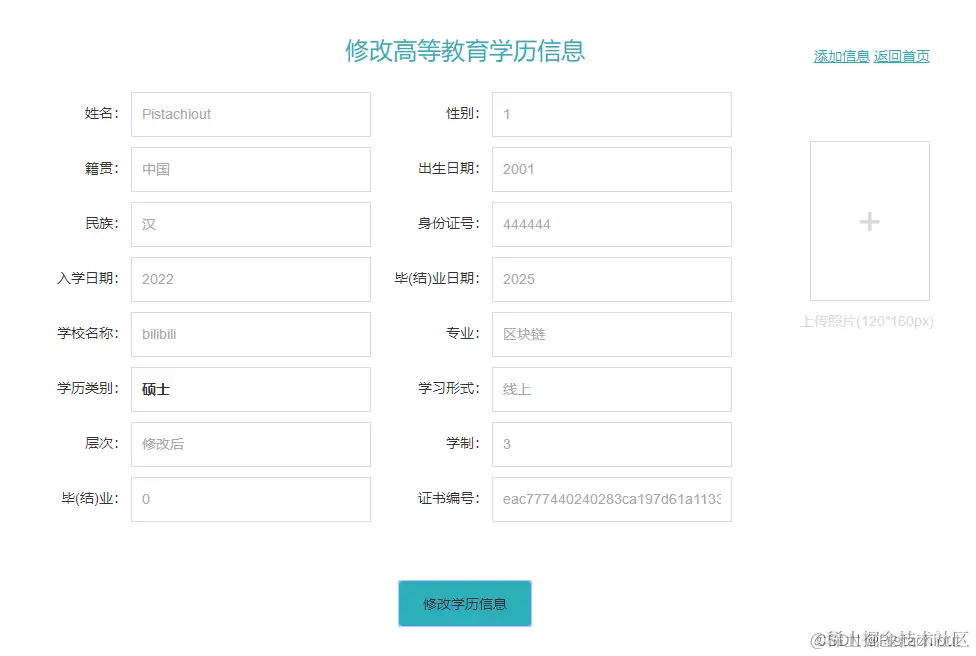The width and height of the screenshot is (976, 656).
Task: Select the 出生日期 field showing 2001
Action: click(611, 169)
